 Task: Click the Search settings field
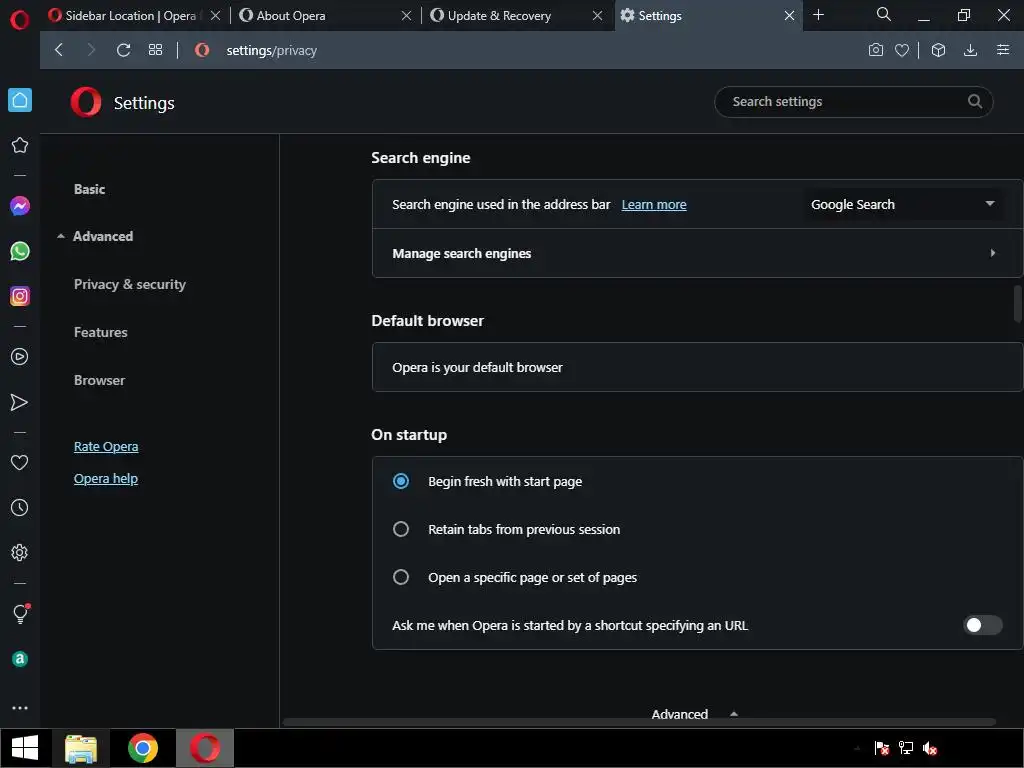point(854,101)
